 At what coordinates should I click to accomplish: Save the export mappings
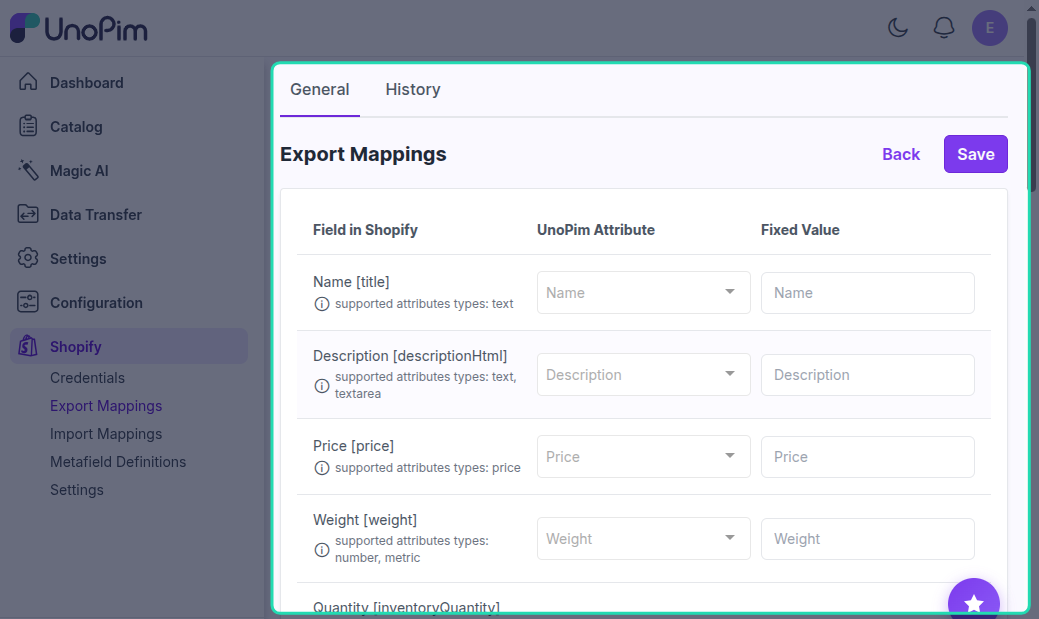pyautogui.click(x=975, y=154)
